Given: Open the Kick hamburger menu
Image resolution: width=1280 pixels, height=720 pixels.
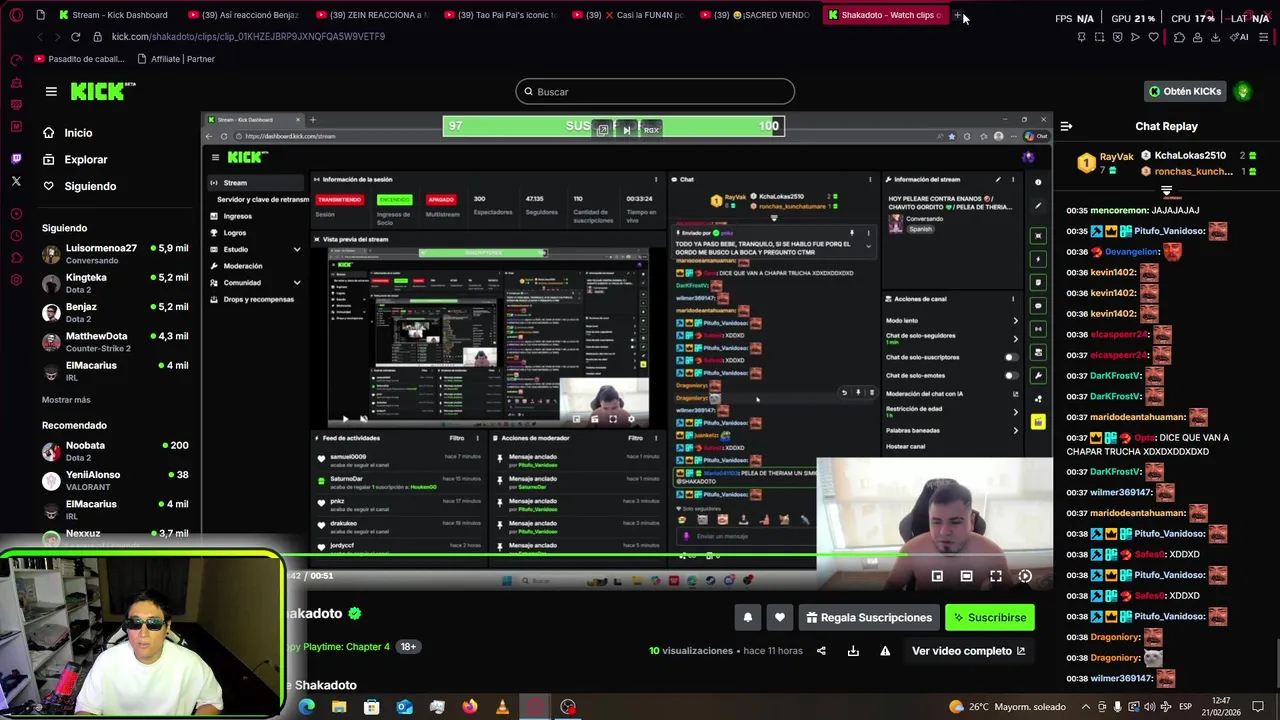Looking at the screenshot, I should [51, 91].
